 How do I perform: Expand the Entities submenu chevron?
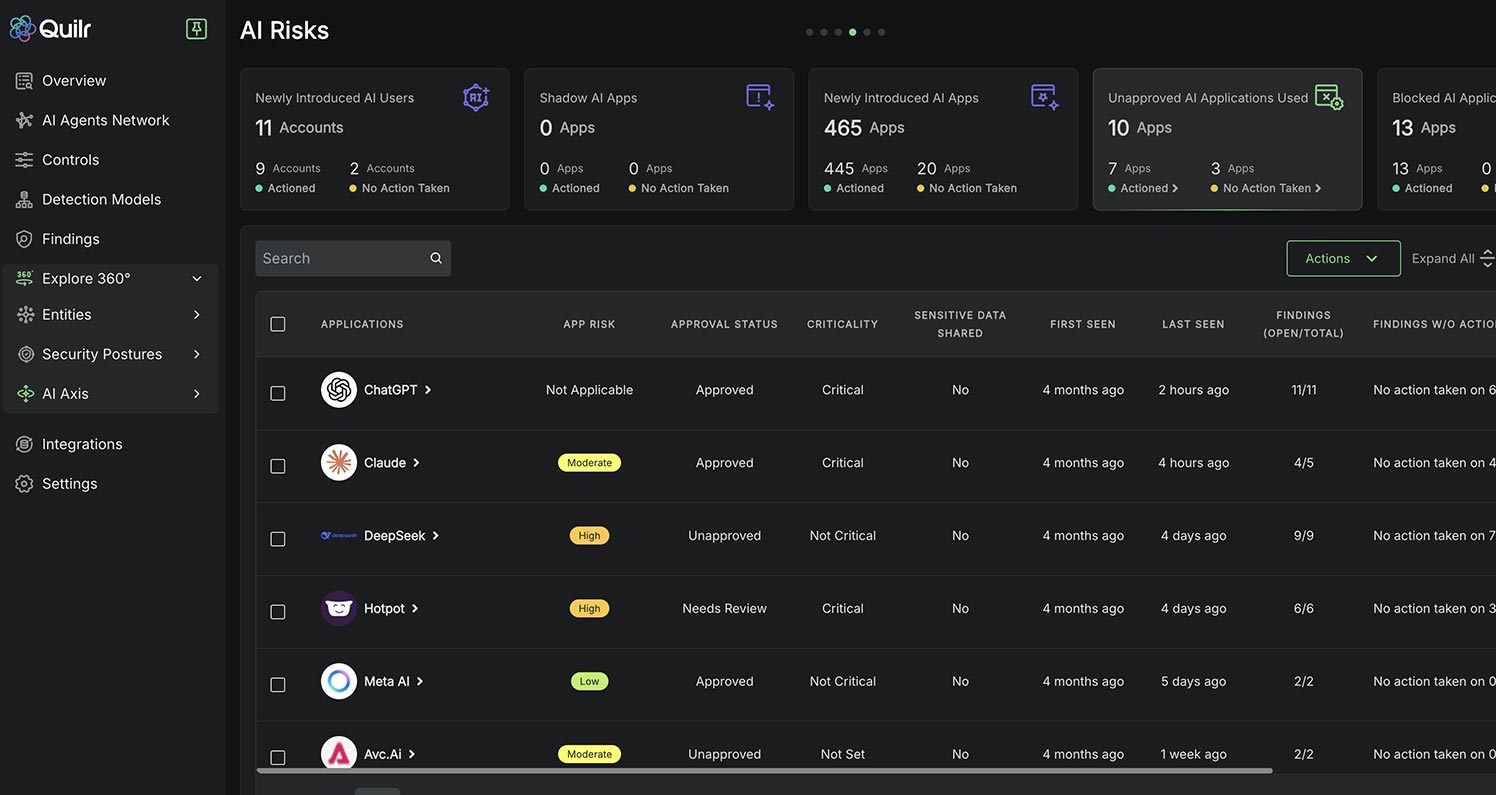[x=197, y=315]
